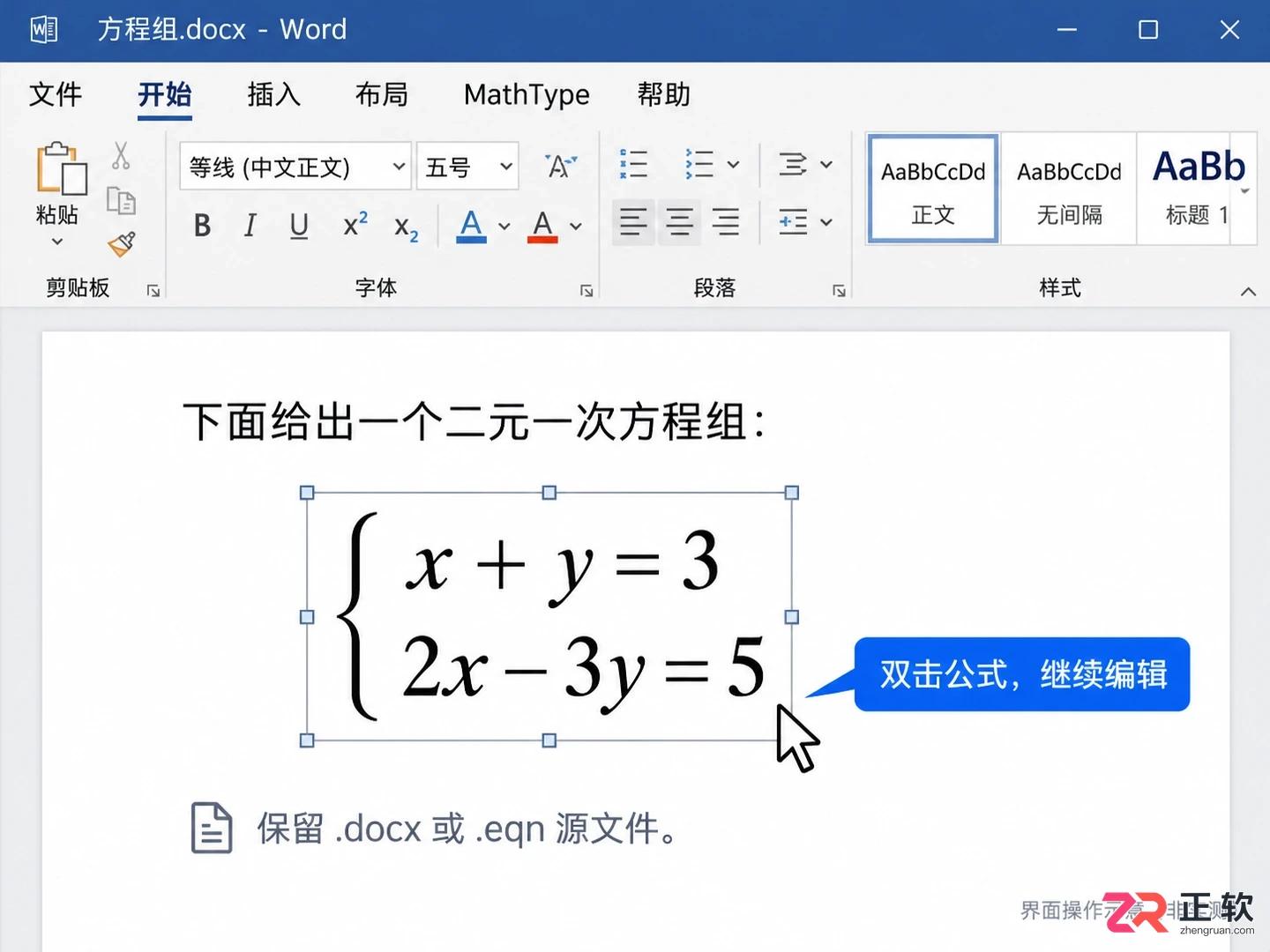Toggle subscript formatting
The height and width of the screenshot is (952, 1270).
click(406, 228)
